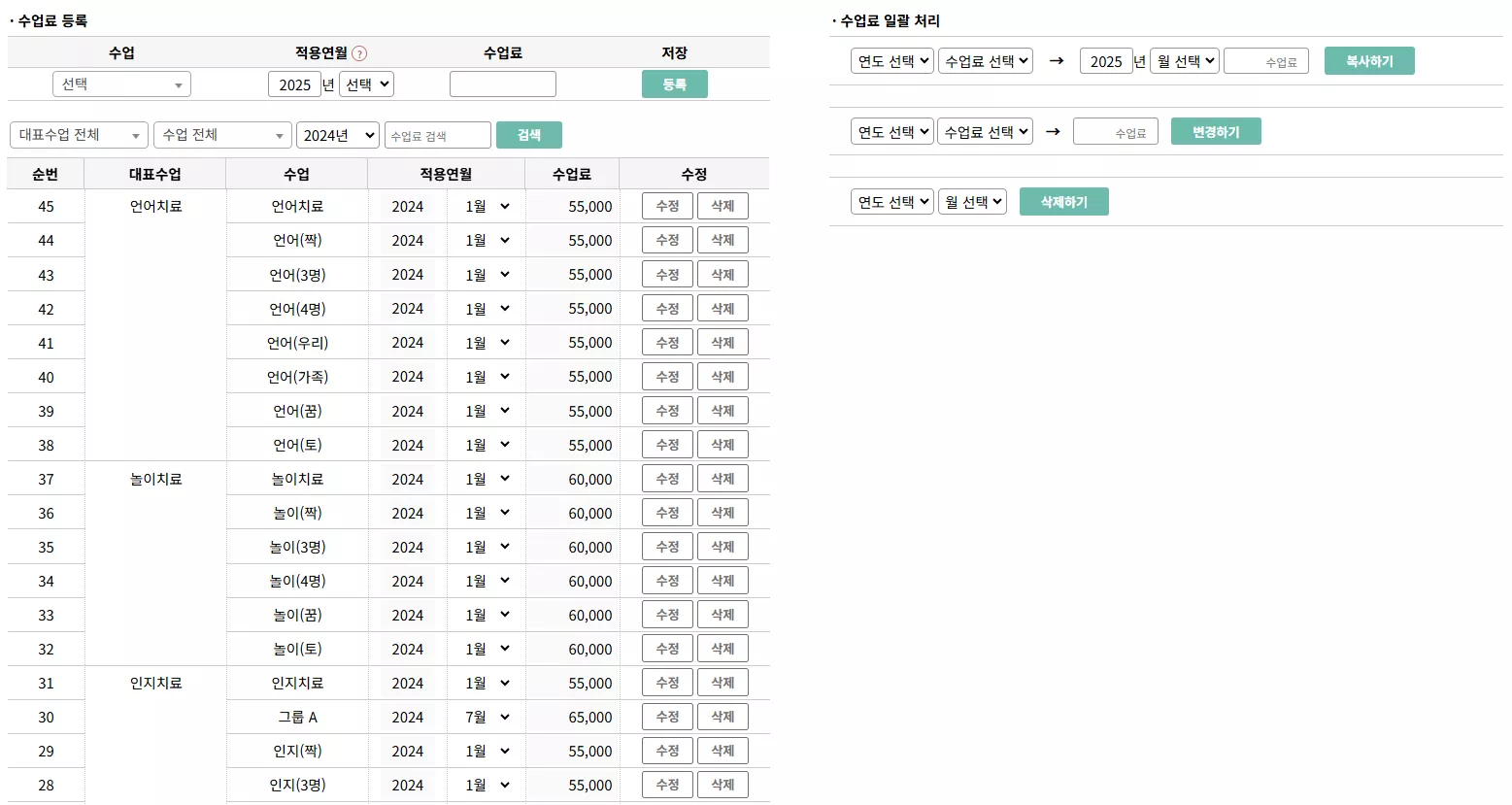Open the 월 선택 dropdown in the delete section
This screenshot has height=805, width=1512.
971,201
